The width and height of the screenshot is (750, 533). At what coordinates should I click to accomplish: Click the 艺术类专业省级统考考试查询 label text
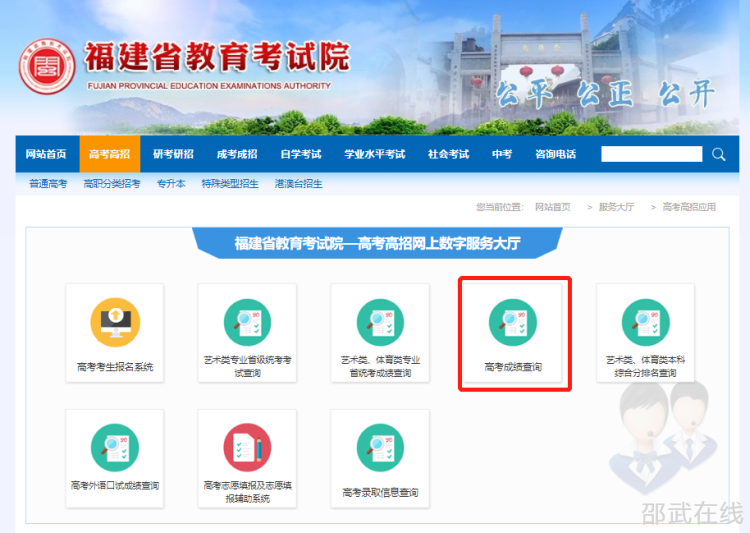click(x=247, y=366)
